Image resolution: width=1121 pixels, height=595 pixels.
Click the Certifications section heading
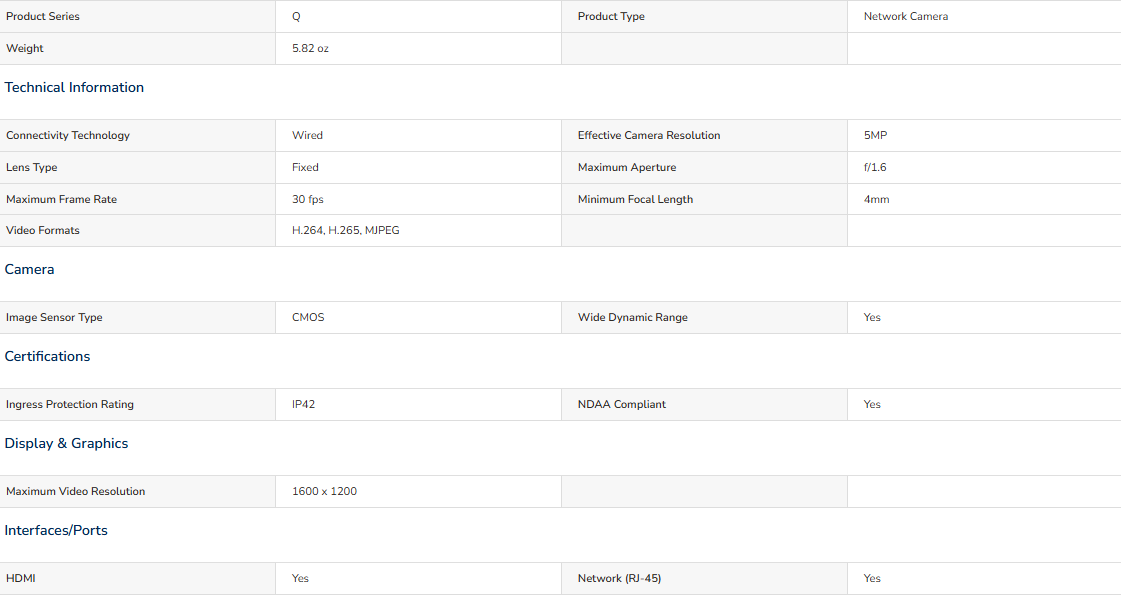(x=47, y=356)
